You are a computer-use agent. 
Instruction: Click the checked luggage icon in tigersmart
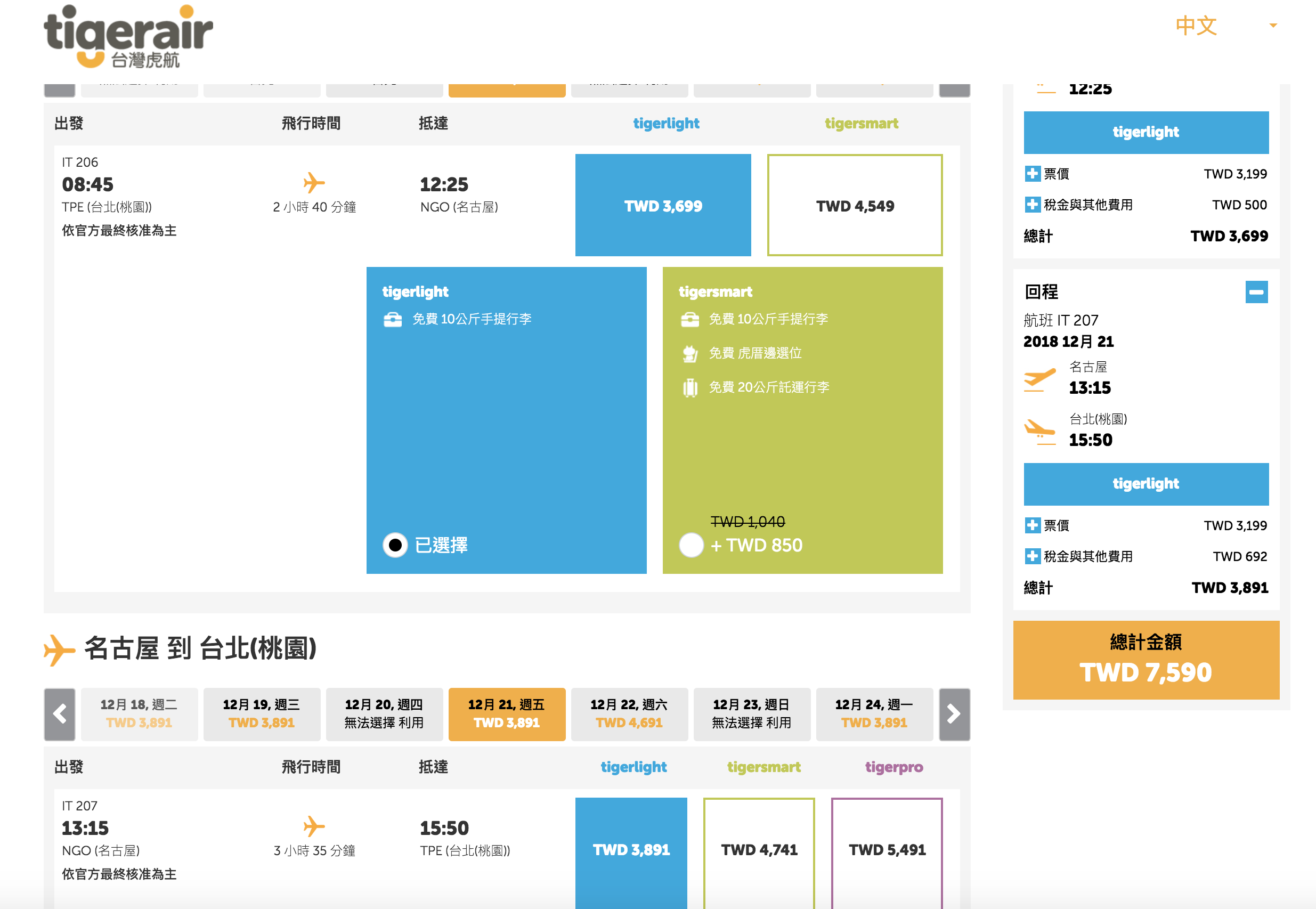[x=689, y=387]
